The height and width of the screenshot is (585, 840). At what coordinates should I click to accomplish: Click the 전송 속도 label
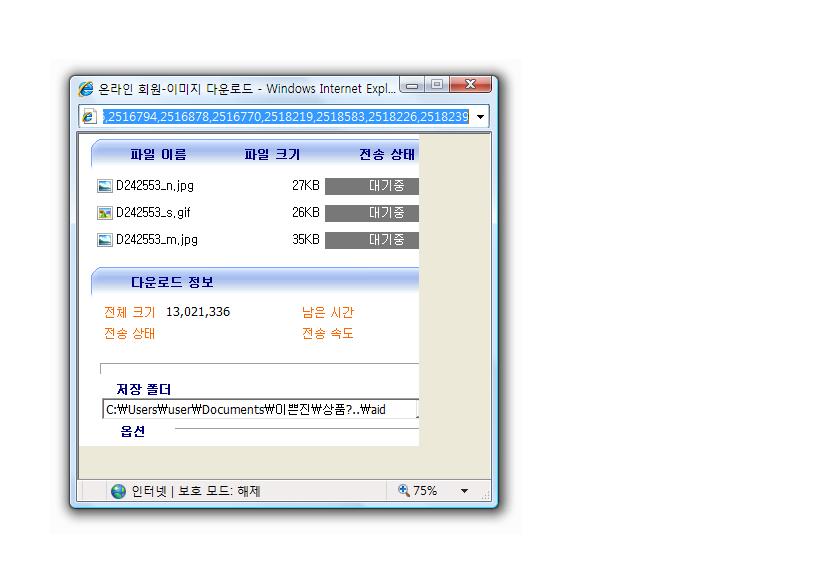328,333
